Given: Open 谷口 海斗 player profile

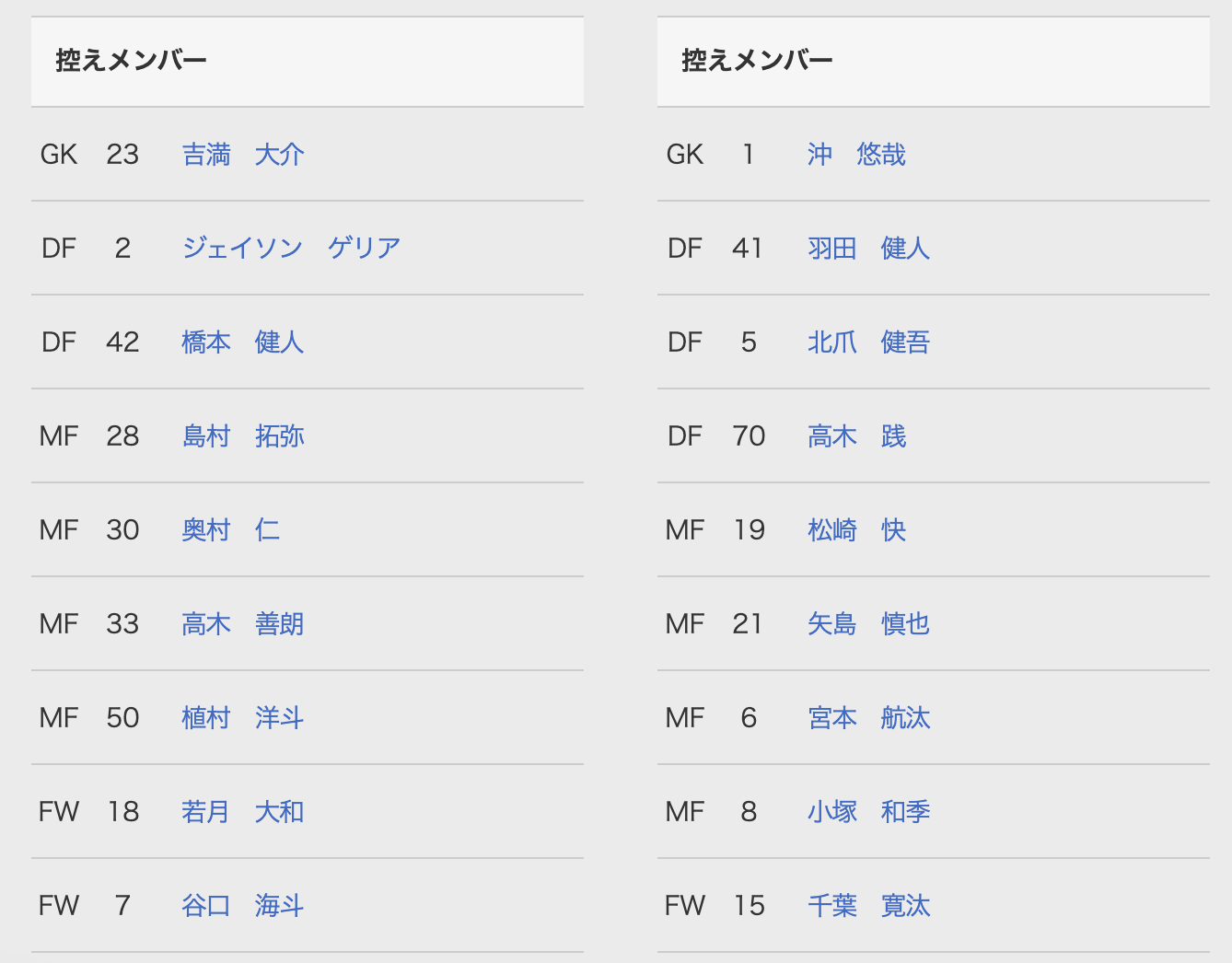Looking at the screenshot, I should [x=243, y=906].
